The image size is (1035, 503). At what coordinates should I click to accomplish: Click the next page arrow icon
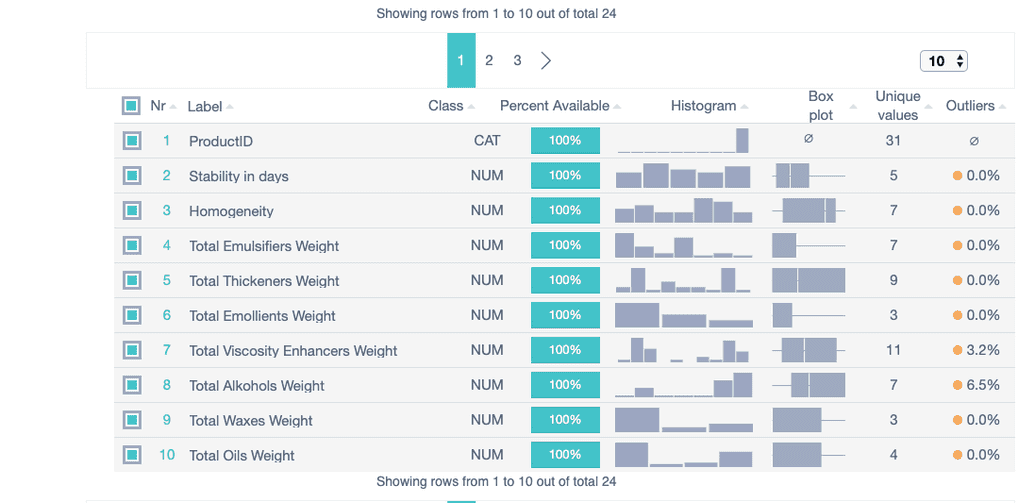point(546,61)
